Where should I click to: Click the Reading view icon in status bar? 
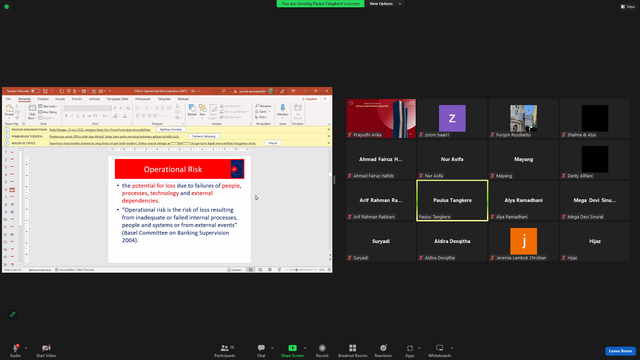pos(270,270)
